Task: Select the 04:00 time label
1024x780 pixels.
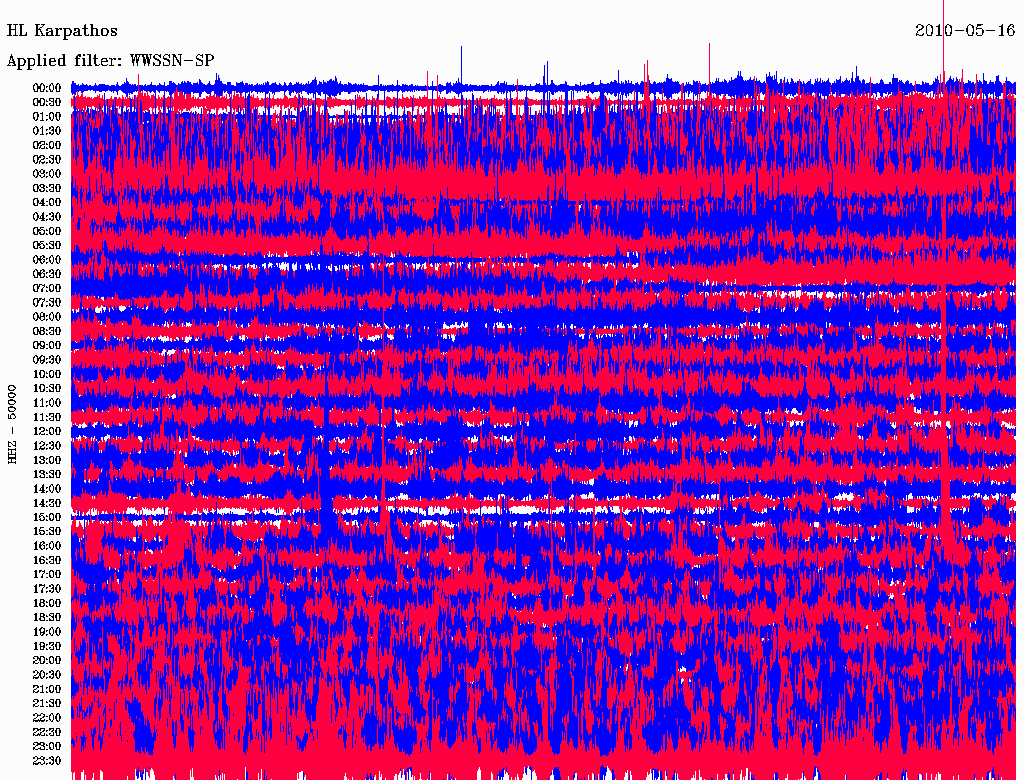Action: pyautogui.click(x=47, y=203)
